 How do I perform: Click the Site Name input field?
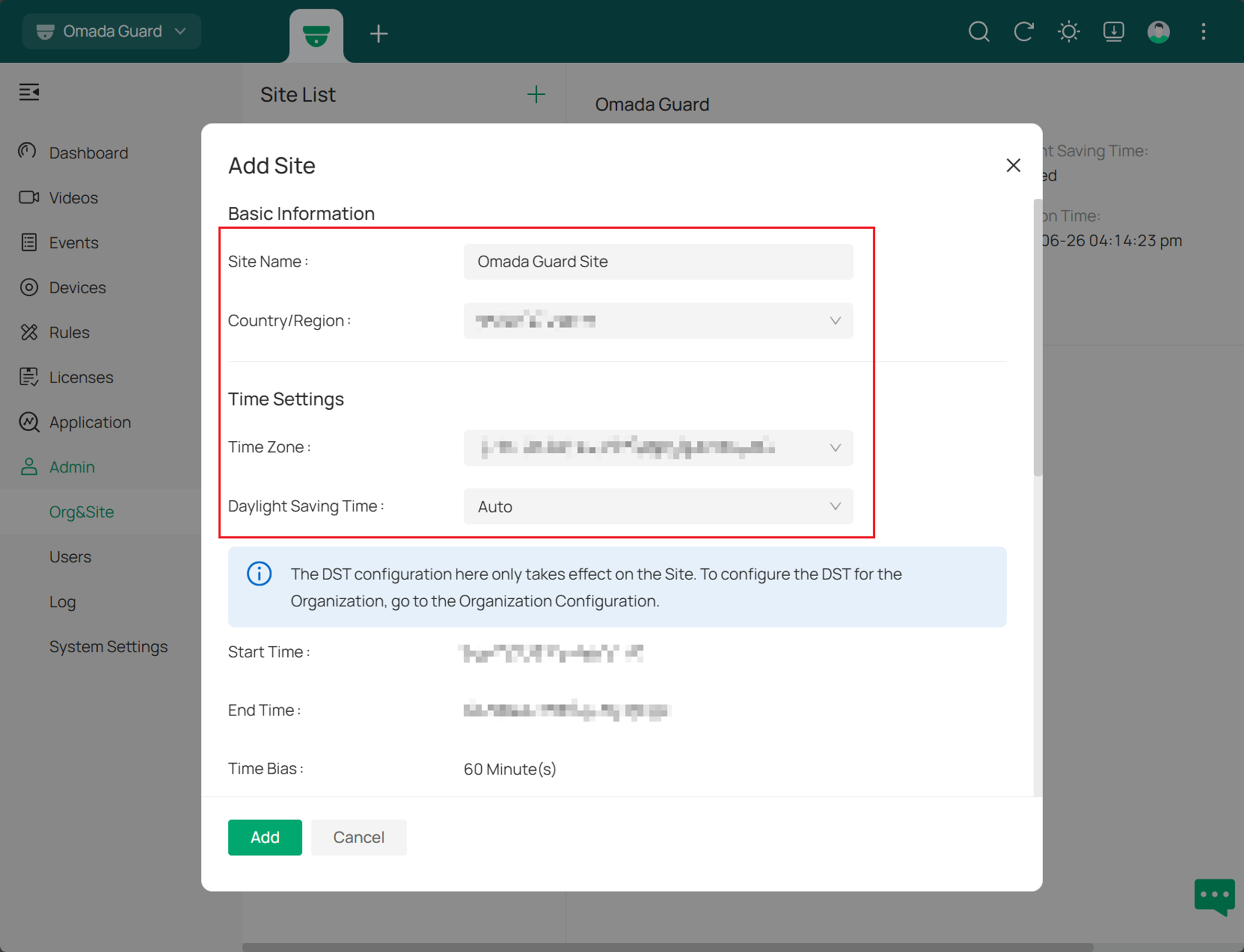(658, 261)
